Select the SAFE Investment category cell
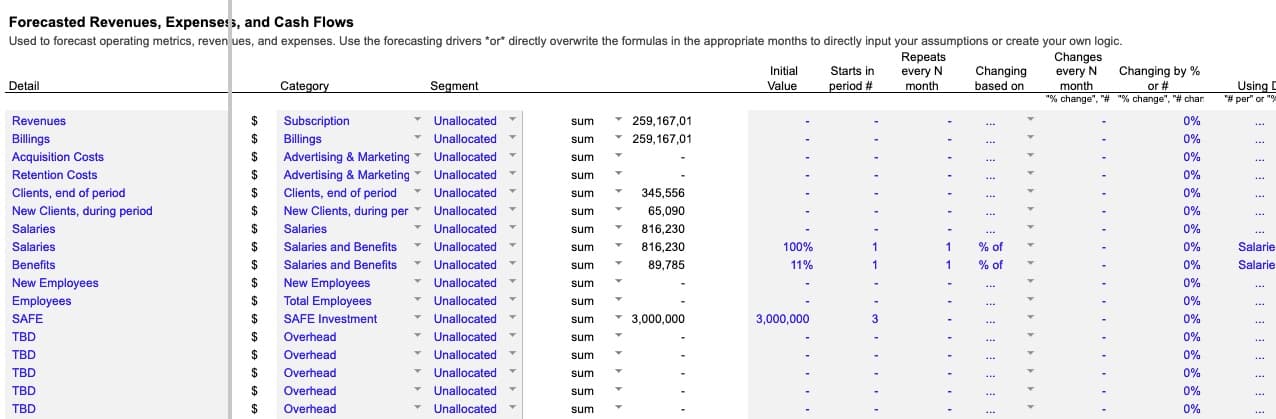The height and width of the screenshot is (419, 1276). [x=330, y=319]
